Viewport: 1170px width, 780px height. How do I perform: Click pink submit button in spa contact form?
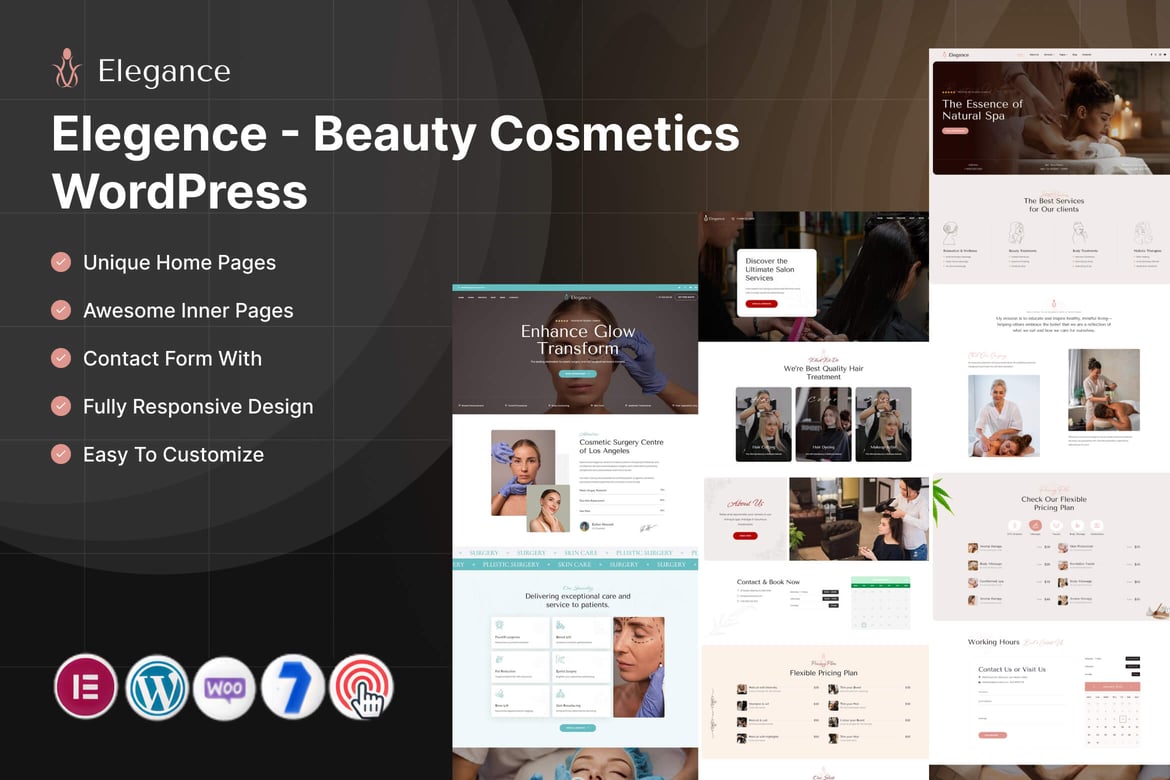point(992,735)
